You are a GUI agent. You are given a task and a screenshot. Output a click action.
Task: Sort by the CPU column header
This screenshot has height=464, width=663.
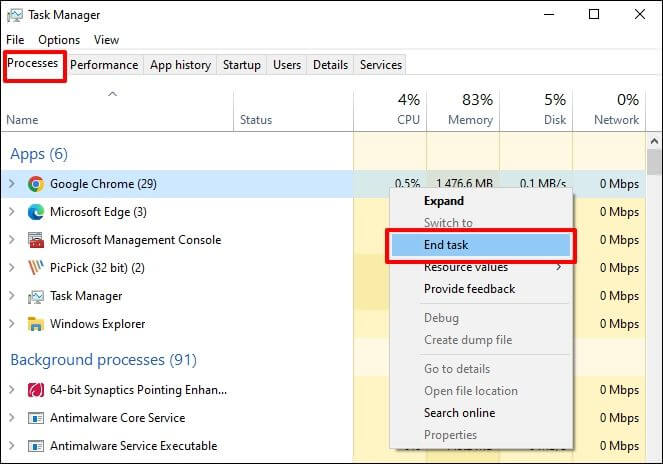pyautogui.click(x=390, y=110)
